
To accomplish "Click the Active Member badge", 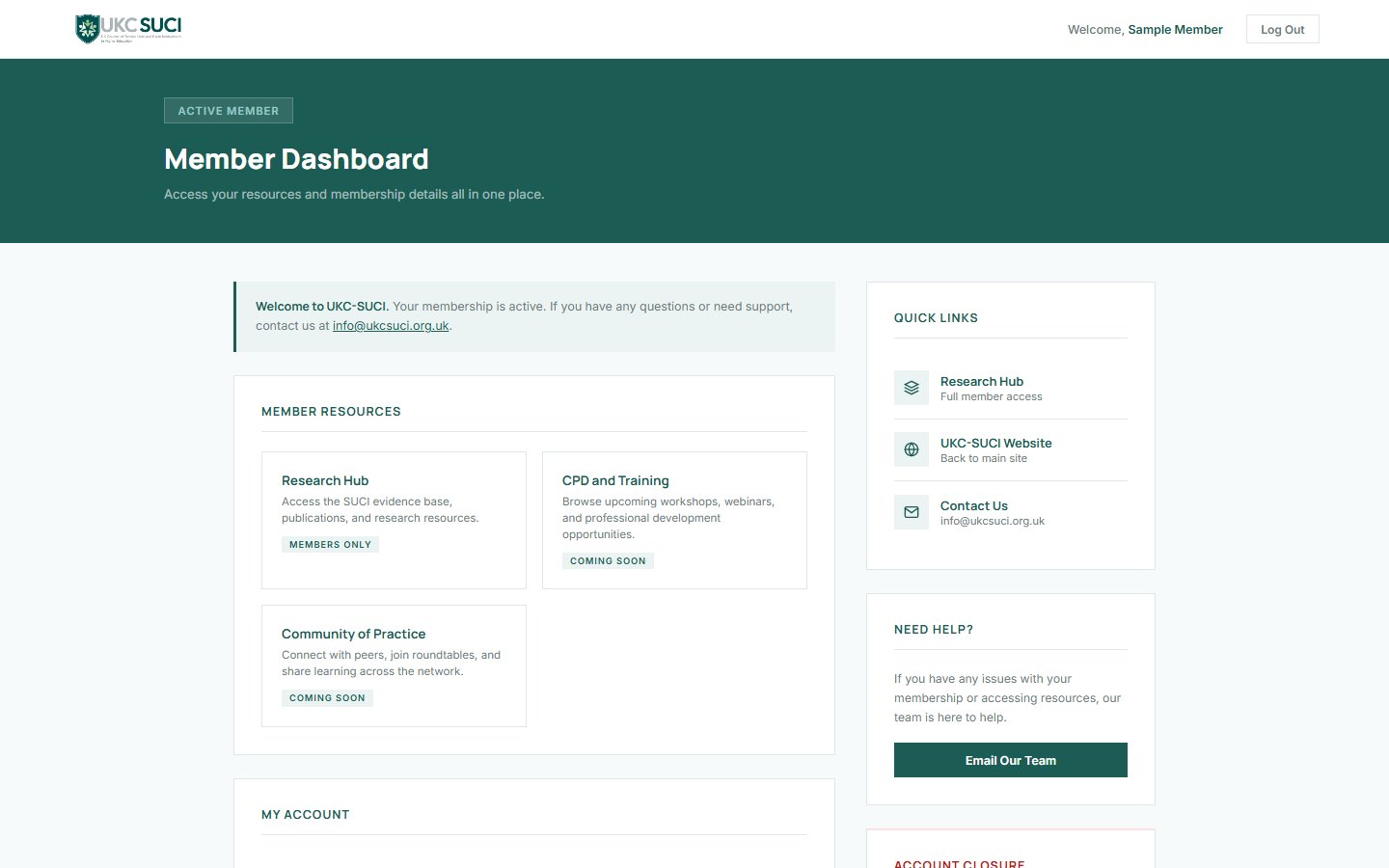I will point(229,111).
